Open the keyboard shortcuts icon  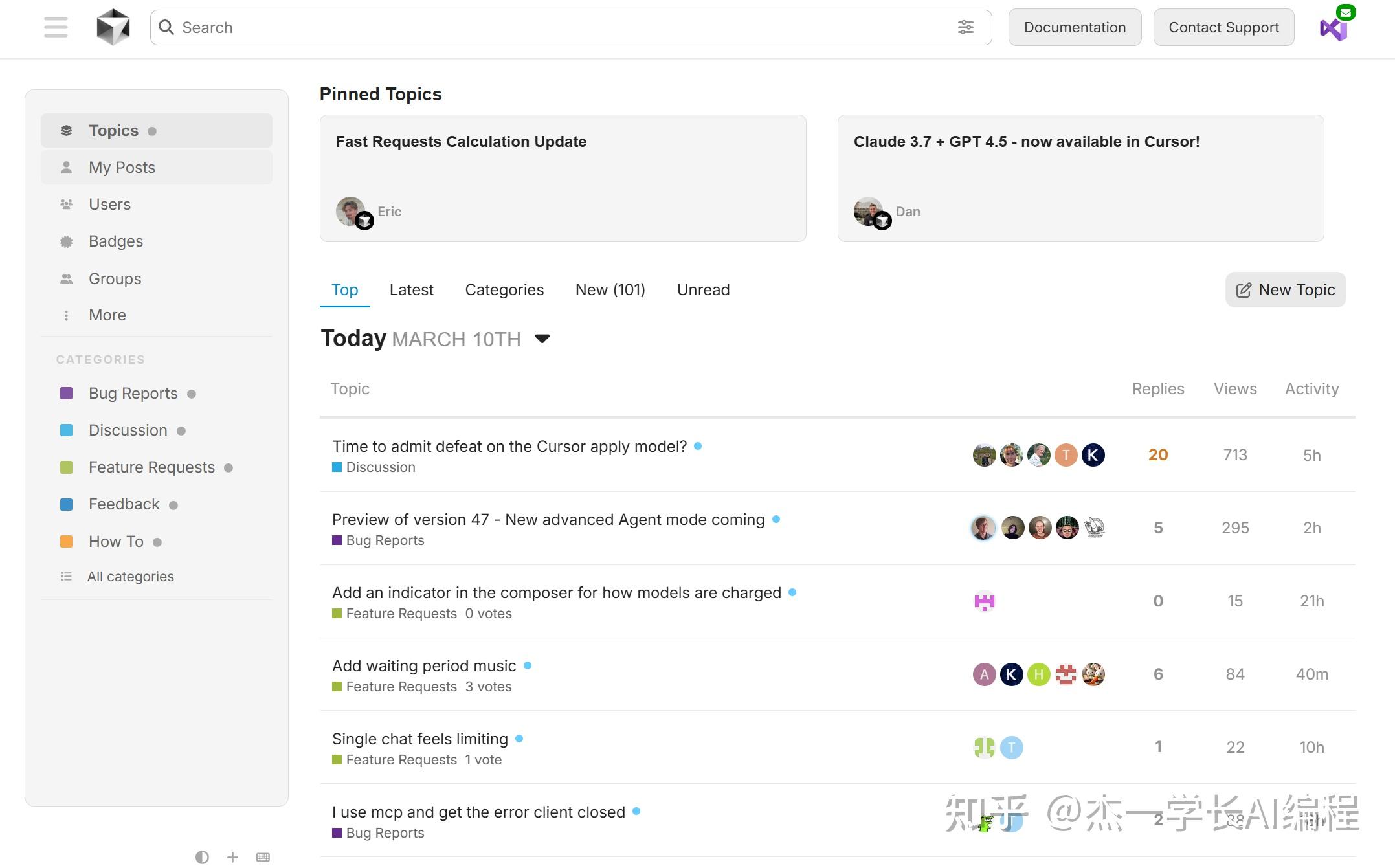[263, 857]
